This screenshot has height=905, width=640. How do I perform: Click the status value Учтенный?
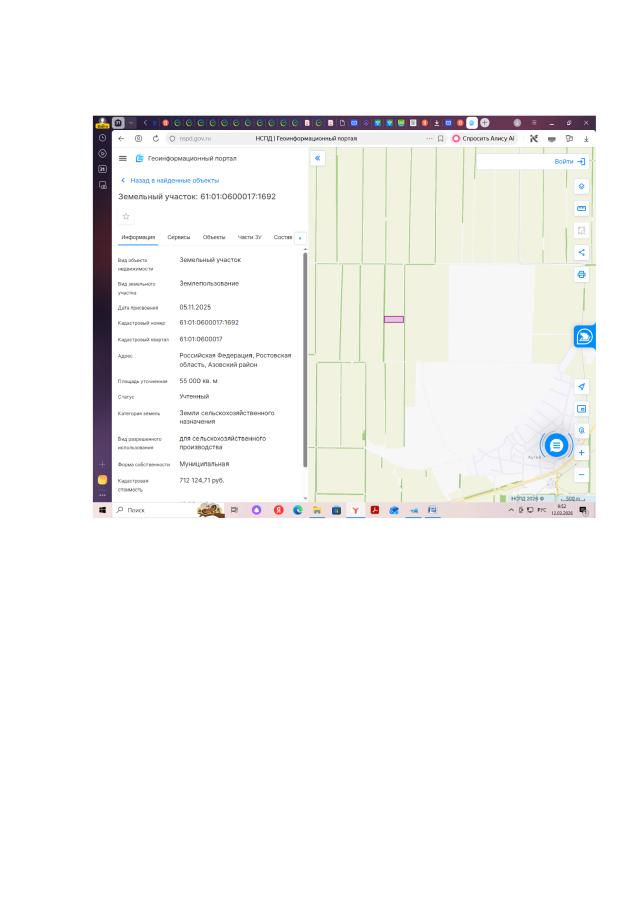tap(194, 397)
